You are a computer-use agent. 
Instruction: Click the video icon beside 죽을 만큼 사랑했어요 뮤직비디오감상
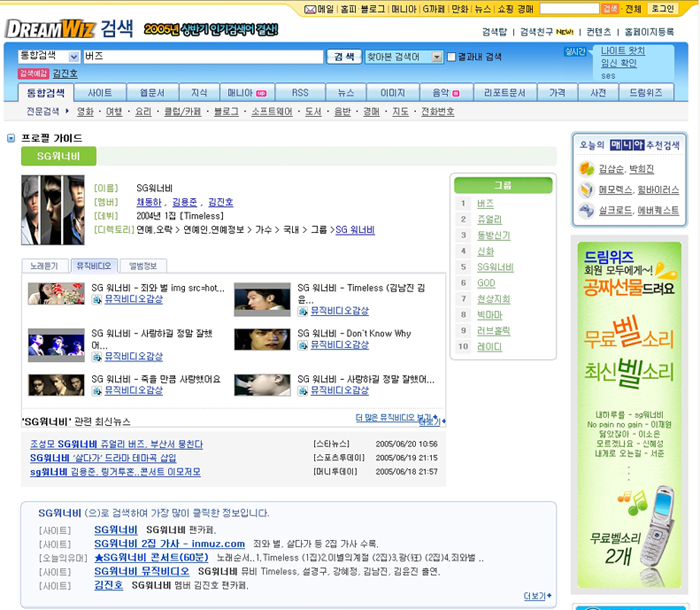pos(96,391)
